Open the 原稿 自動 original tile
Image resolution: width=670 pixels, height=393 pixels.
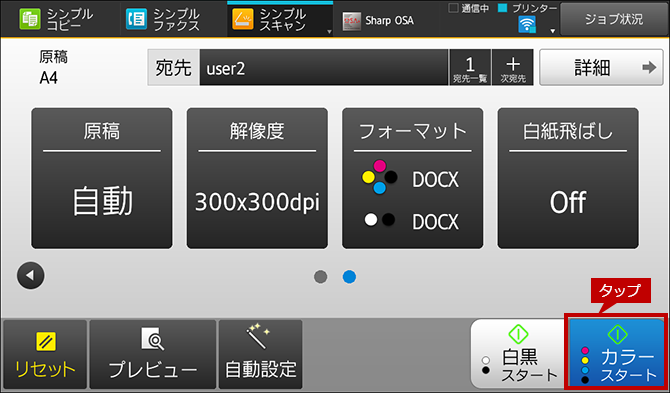pyautogui.click(x=102, y=178)
